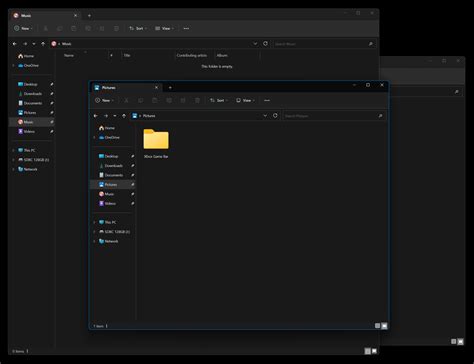Select Copy icon in Pictures window toolbar
The width and height of the screenshot is (474, 364).
click(141, 100)
